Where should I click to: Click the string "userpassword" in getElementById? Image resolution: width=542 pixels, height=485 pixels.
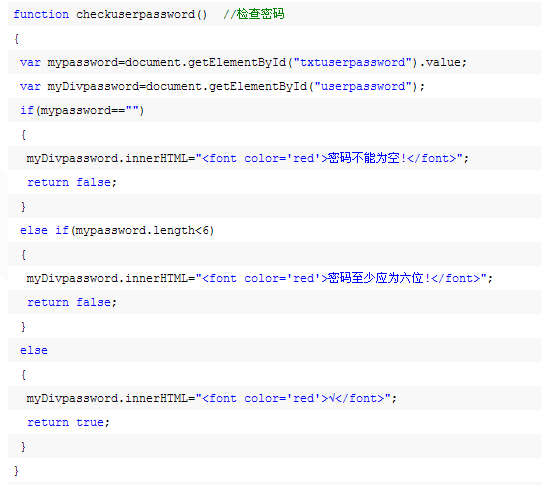[x=363, y=86]
